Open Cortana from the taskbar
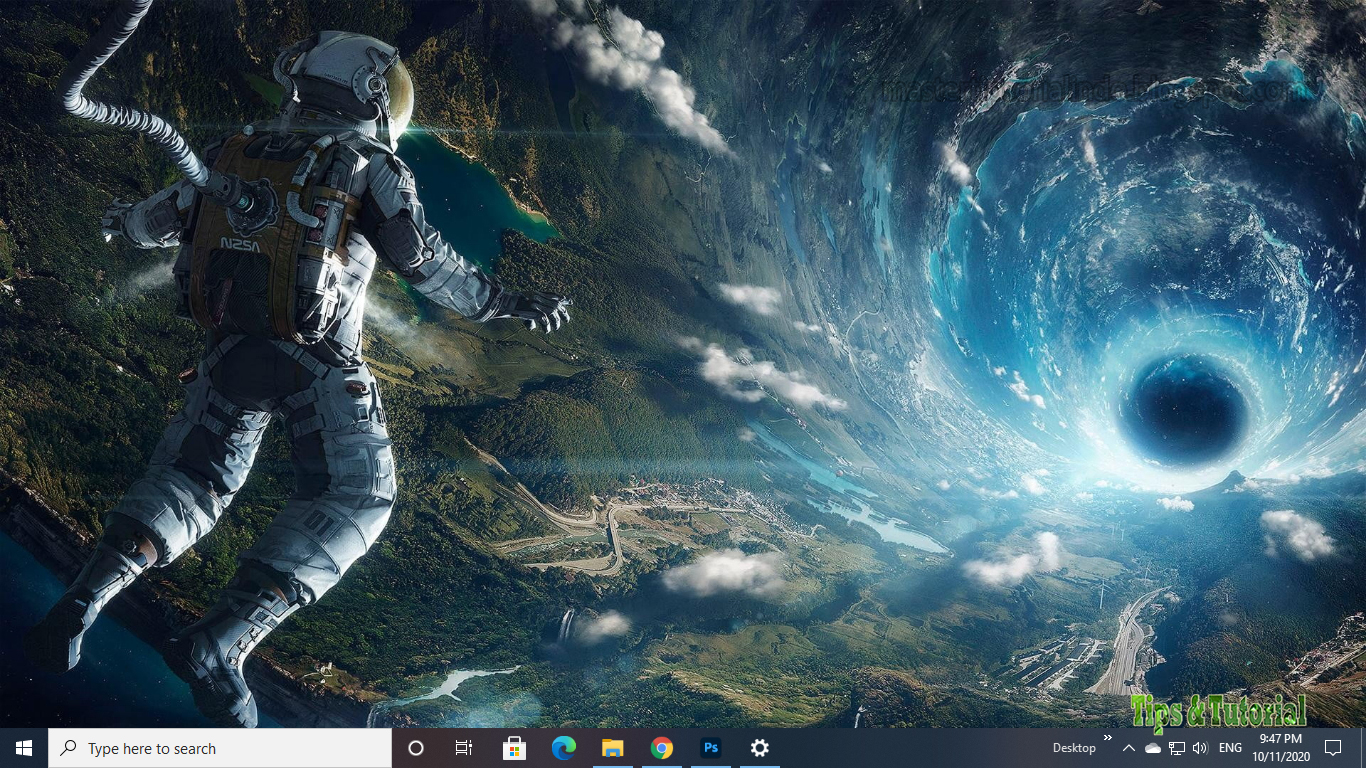 point(416,748)
